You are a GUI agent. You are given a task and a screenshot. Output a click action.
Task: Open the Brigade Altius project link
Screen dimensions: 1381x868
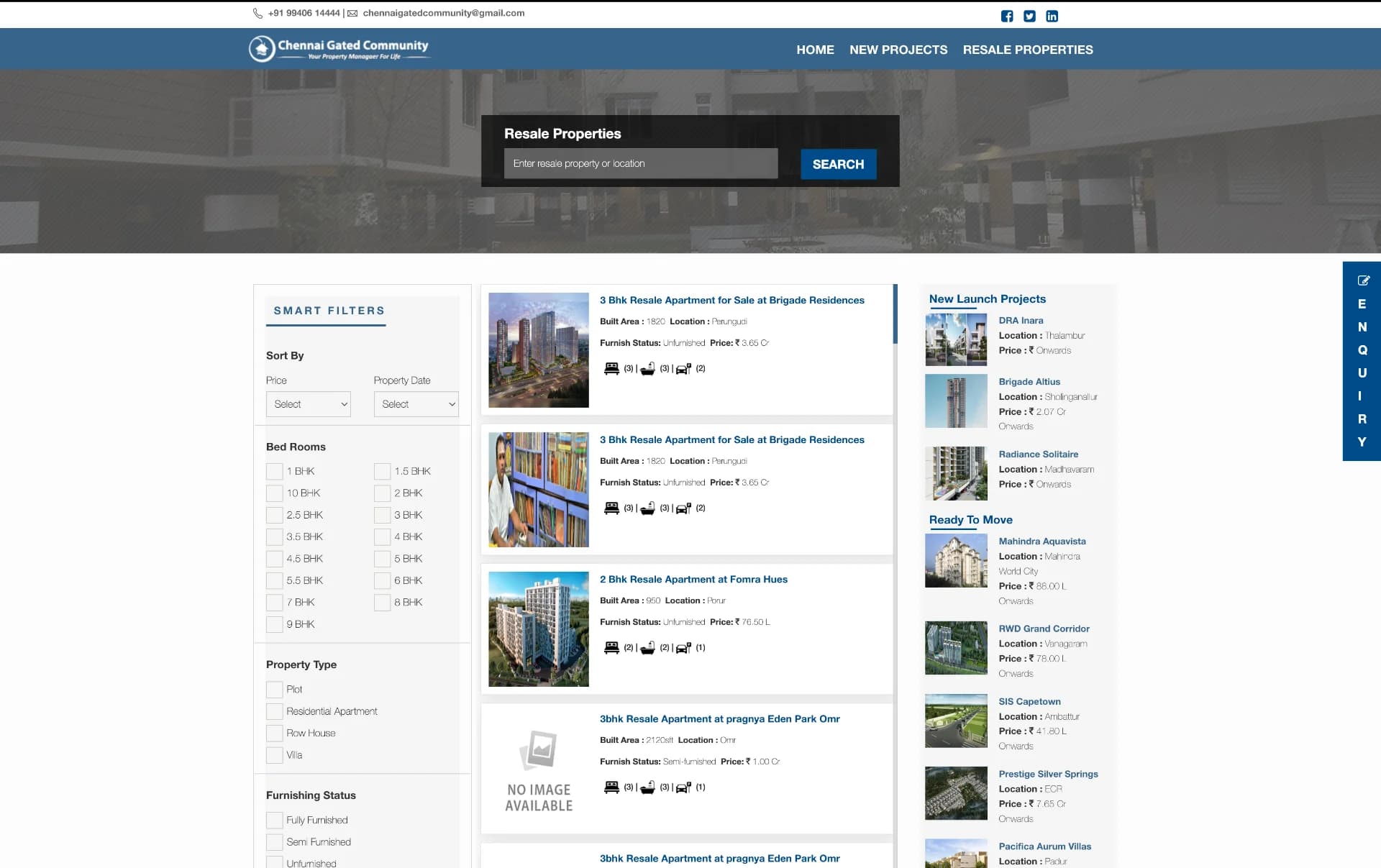click(1029, 382)
